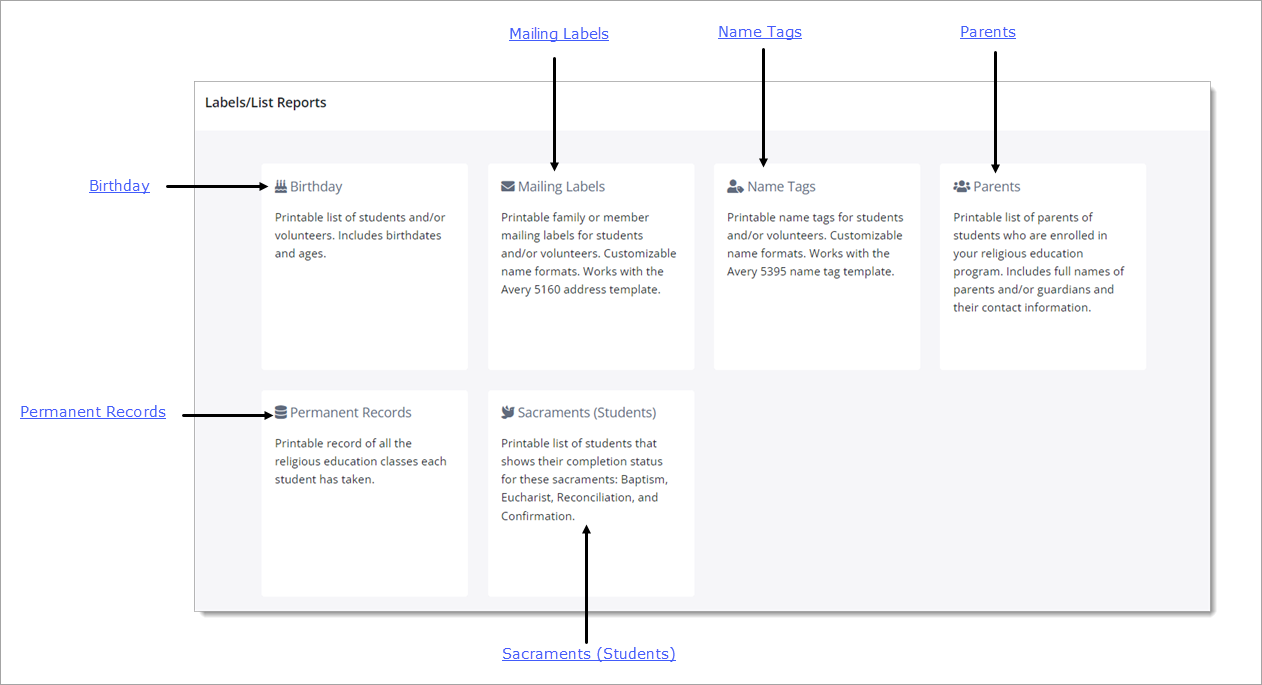Click the envelope icon on Mailing Labels card
Viewport: 1262px width, 685px height.
(507, 185)
